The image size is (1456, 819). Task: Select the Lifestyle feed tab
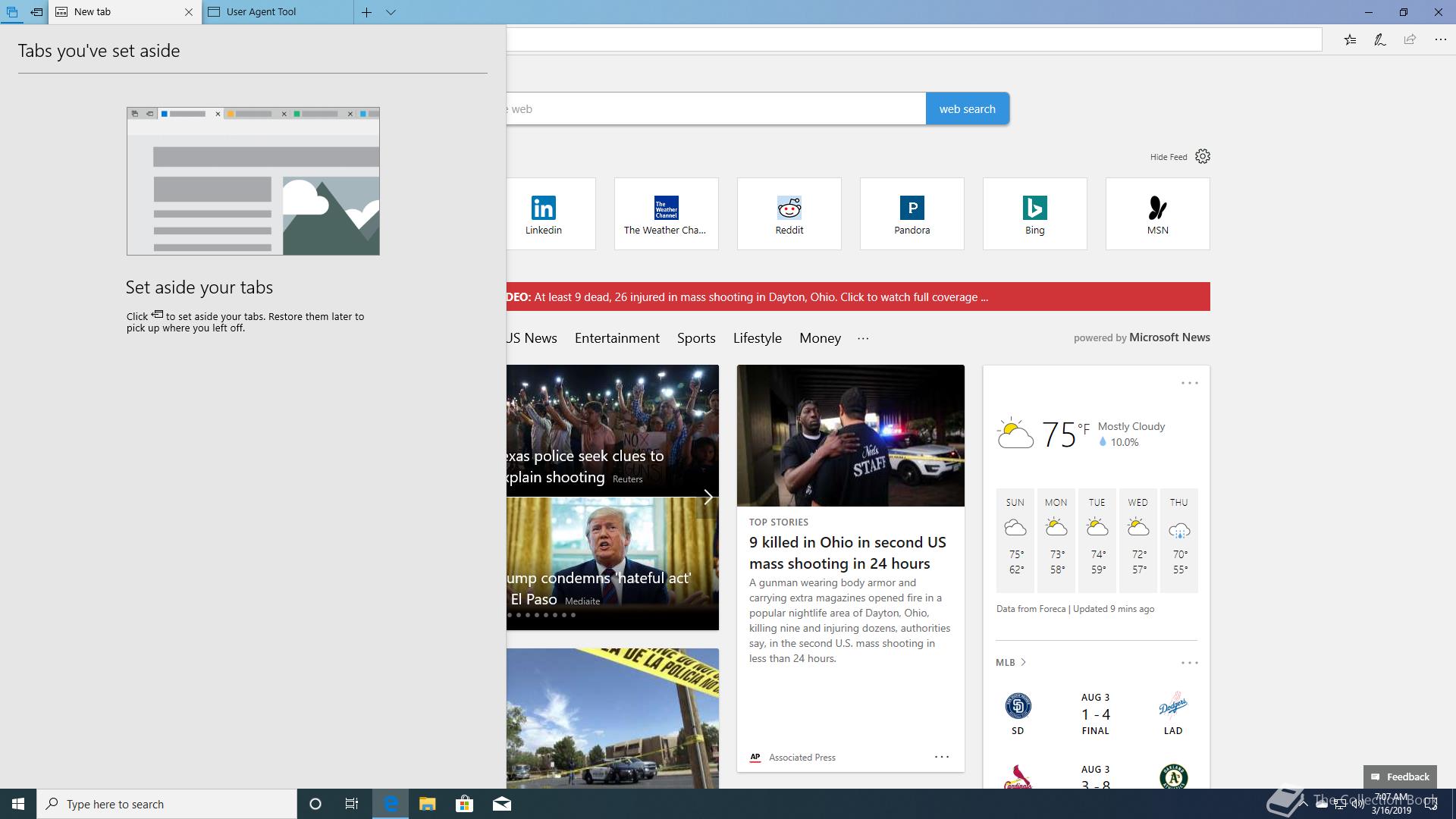(x=758, y=338)
